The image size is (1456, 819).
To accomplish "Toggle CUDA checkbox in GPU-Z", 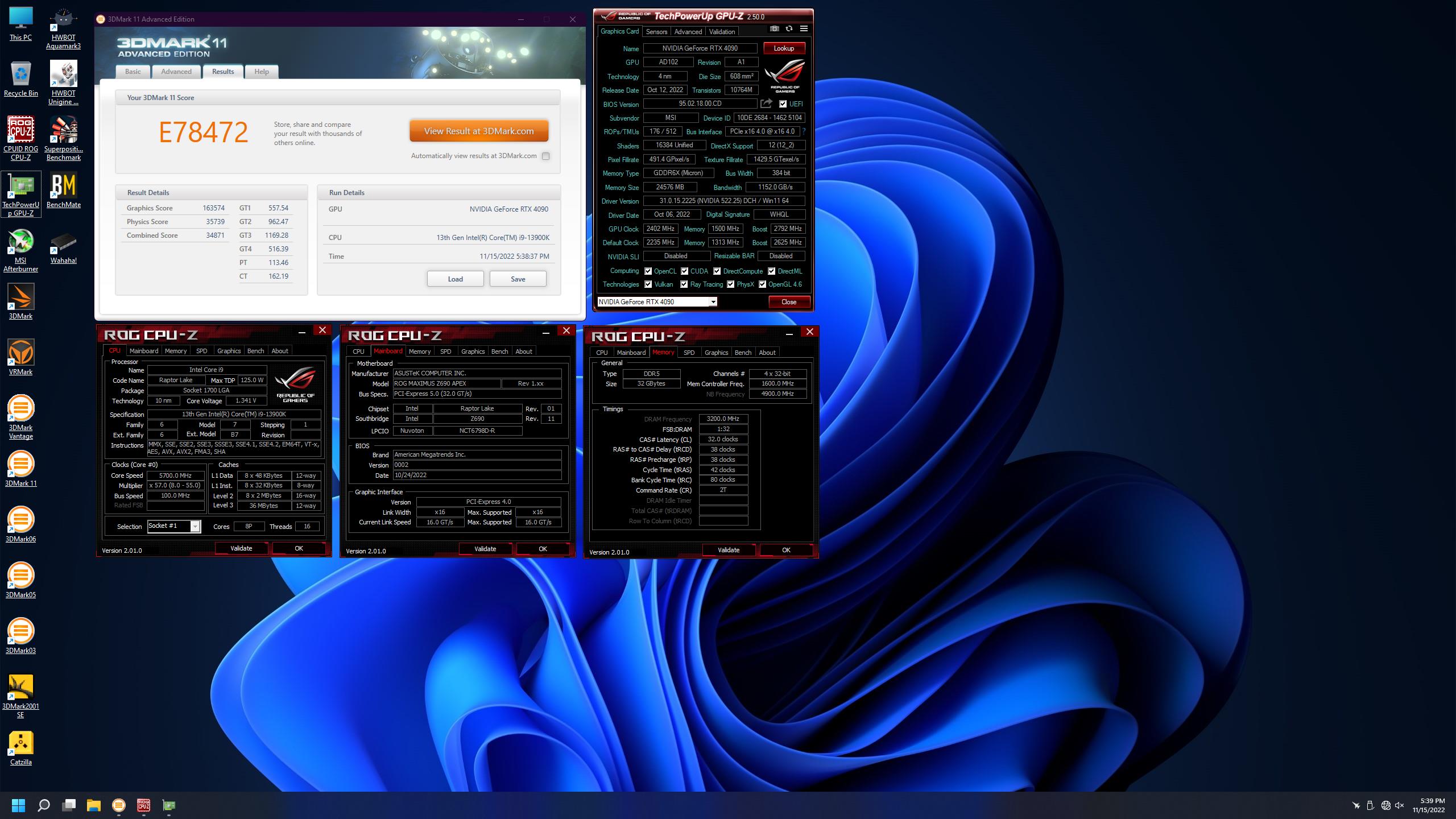I will tap(684, 271).
